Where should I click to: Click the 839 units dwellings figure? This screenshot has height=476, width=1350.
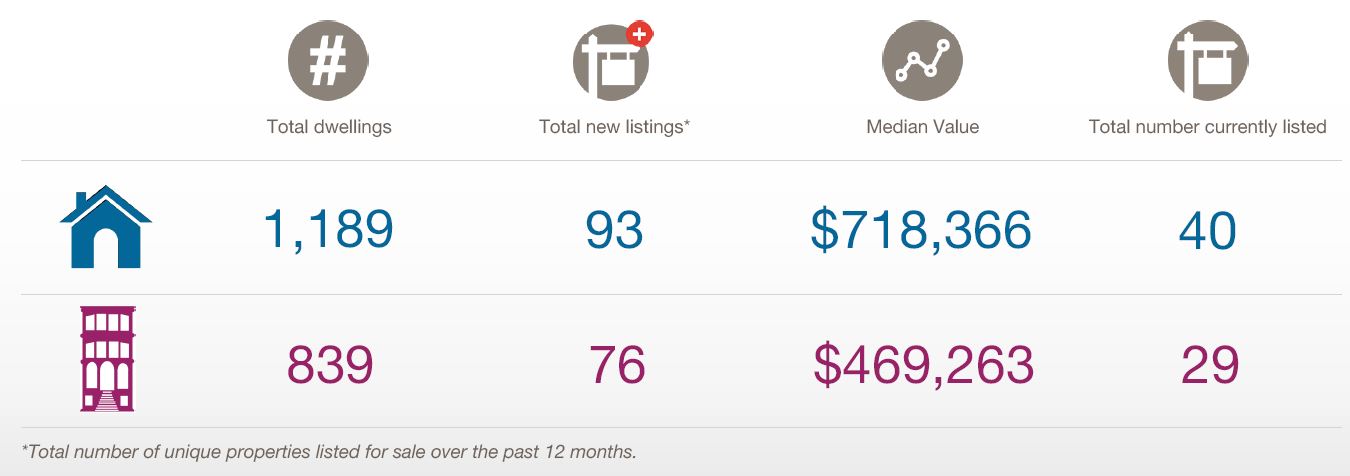click(x=330, y=364)
